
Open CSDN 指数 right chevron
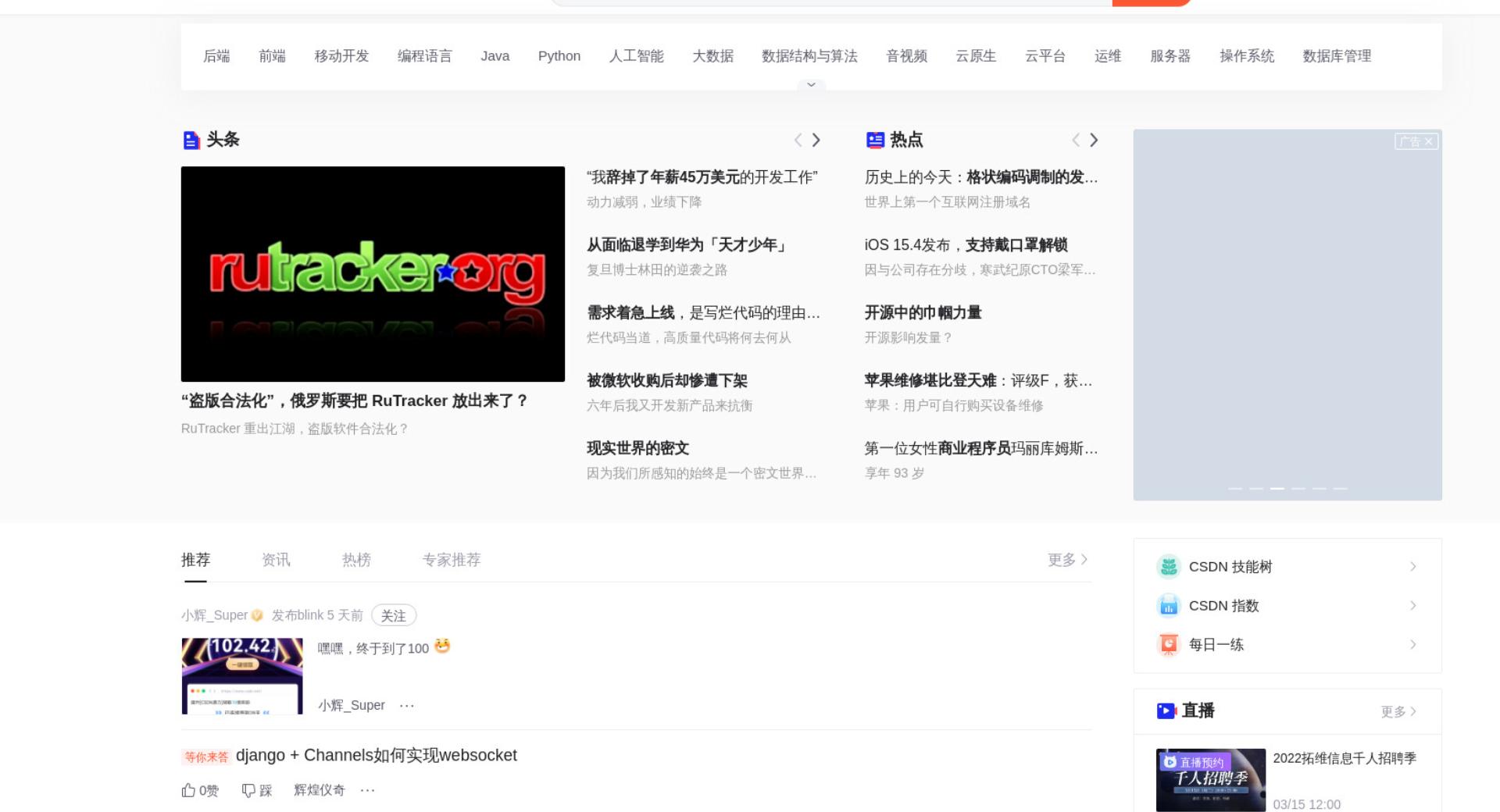(1412, 606)
